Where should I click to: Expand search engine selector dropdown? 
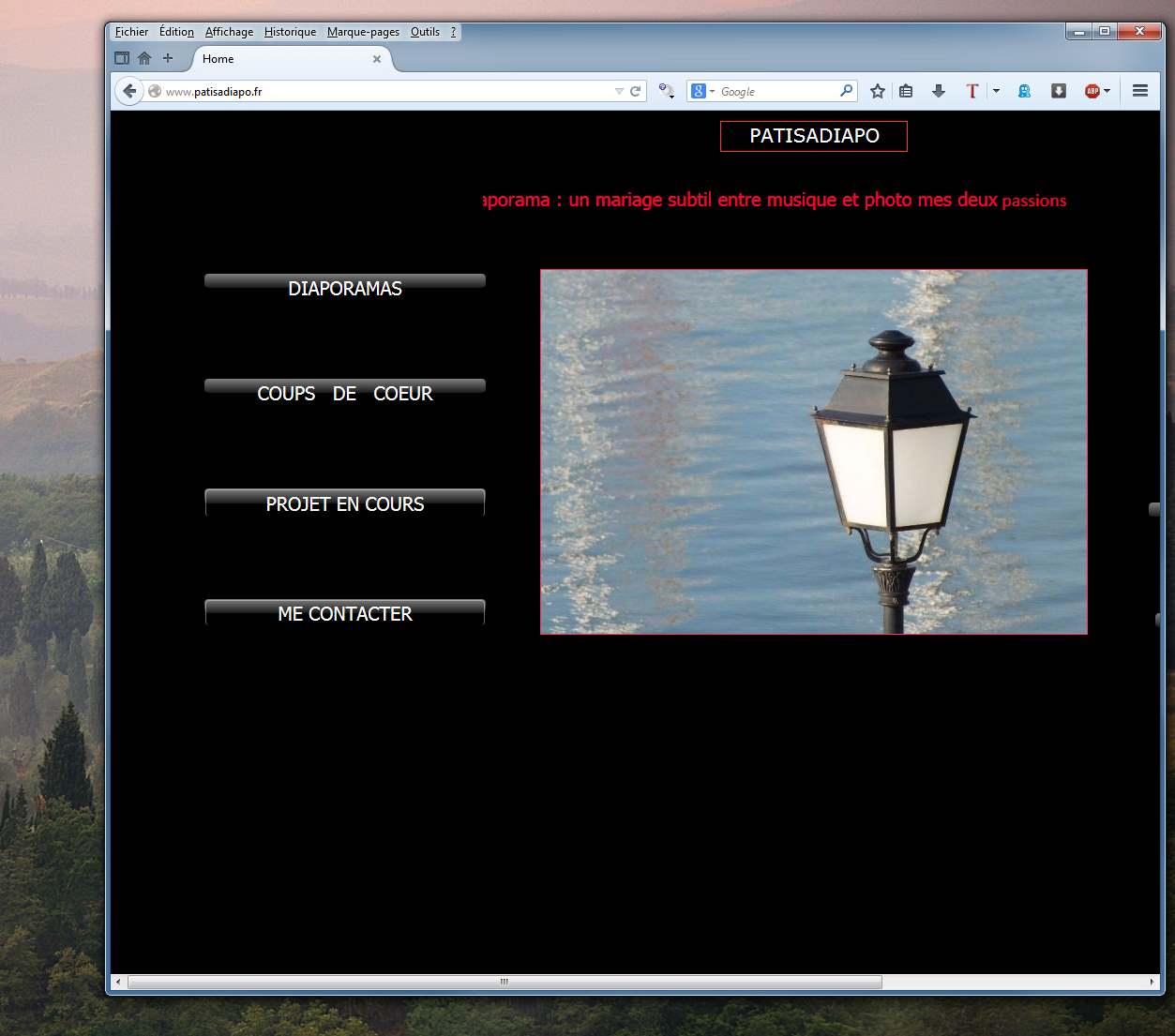[712, 91]
